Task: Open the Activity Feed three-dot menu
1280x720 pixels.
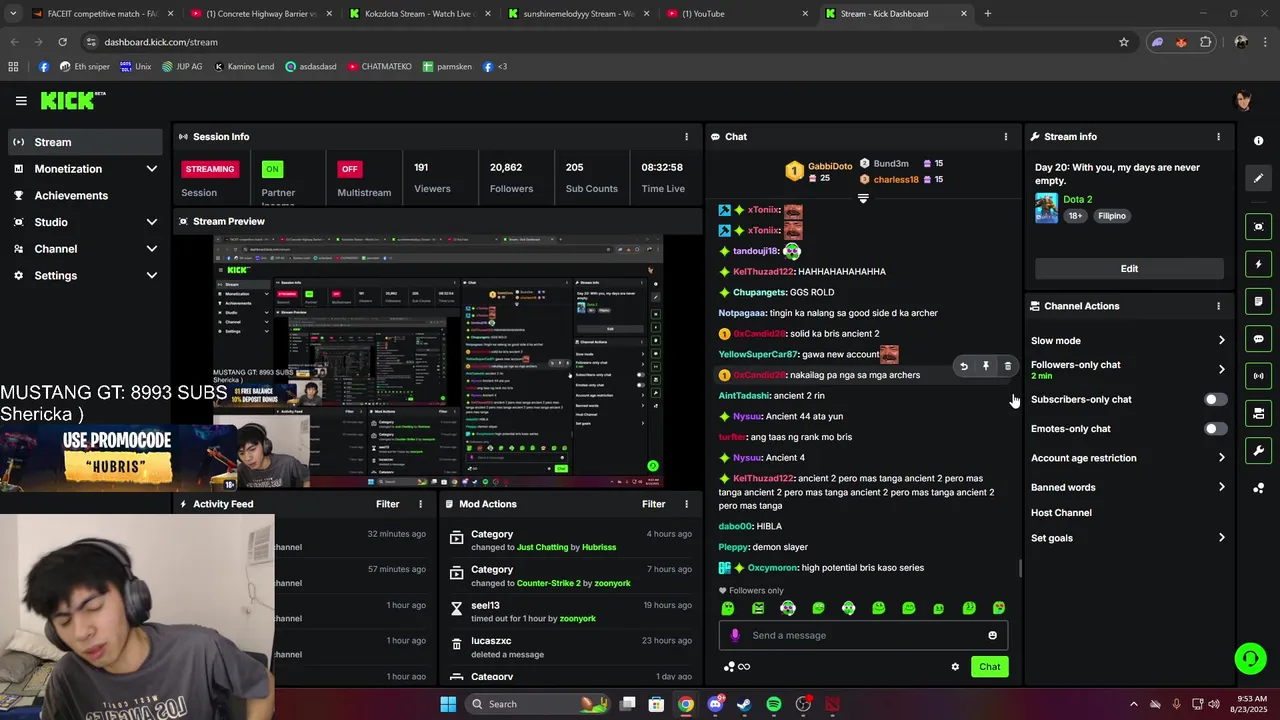Action: [x=420, y=504]
